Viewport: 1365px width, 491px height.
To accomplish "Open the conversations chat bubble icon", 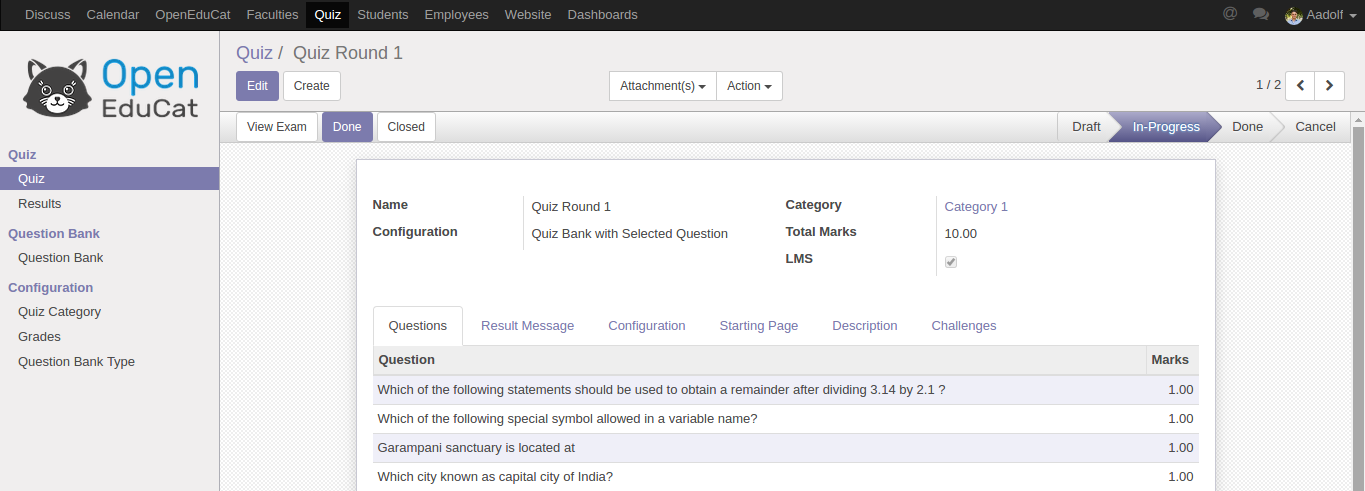I will [x=1261, y=14].
